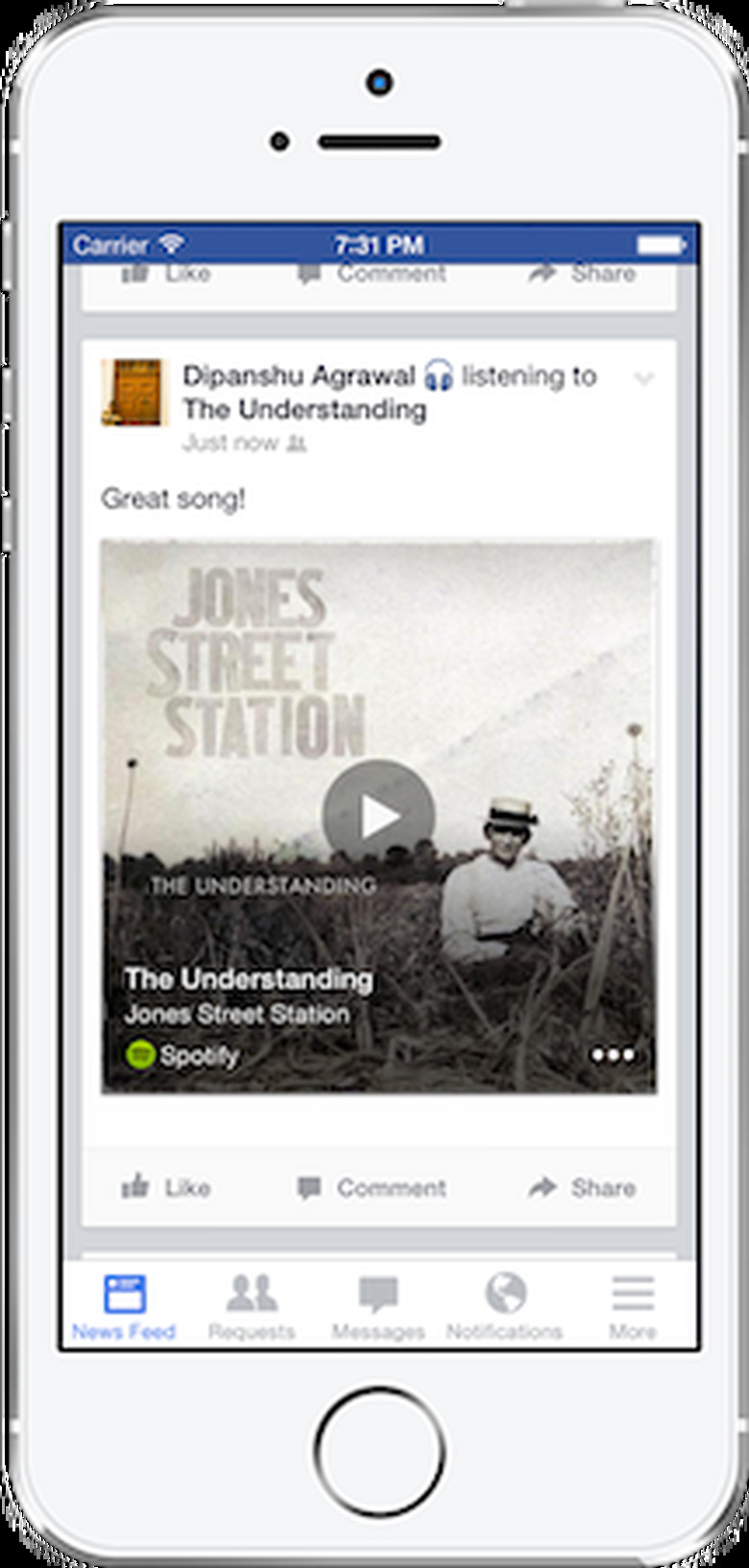Share the Great song post
The image size is (749, 1568).
(582, 1188)
